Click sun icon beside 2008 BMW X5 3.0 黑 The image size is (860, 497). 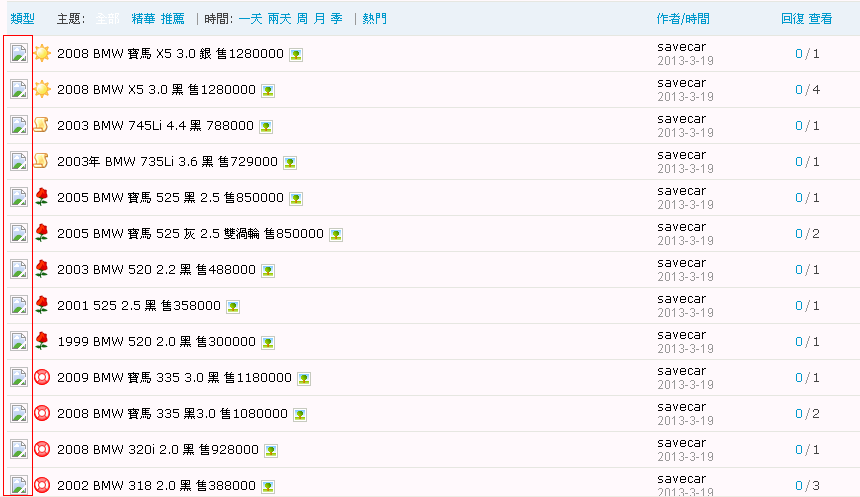42,89
